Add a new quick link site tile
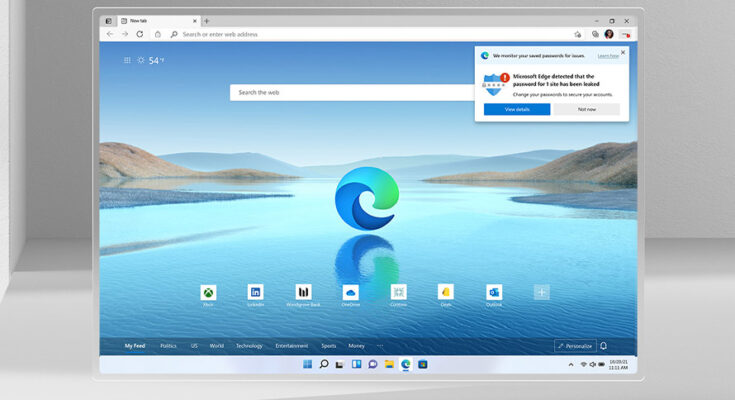This screenshot has height=400, width=735. tap(541, 292)
